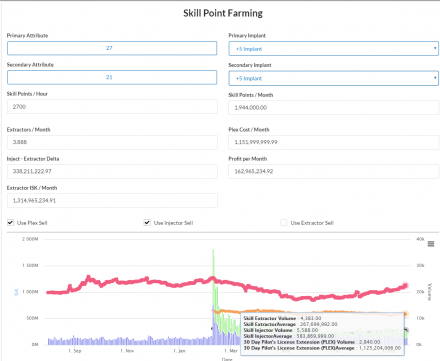
Task: Click the 'Skill Point Farming' heading
Action: [223, 13]
